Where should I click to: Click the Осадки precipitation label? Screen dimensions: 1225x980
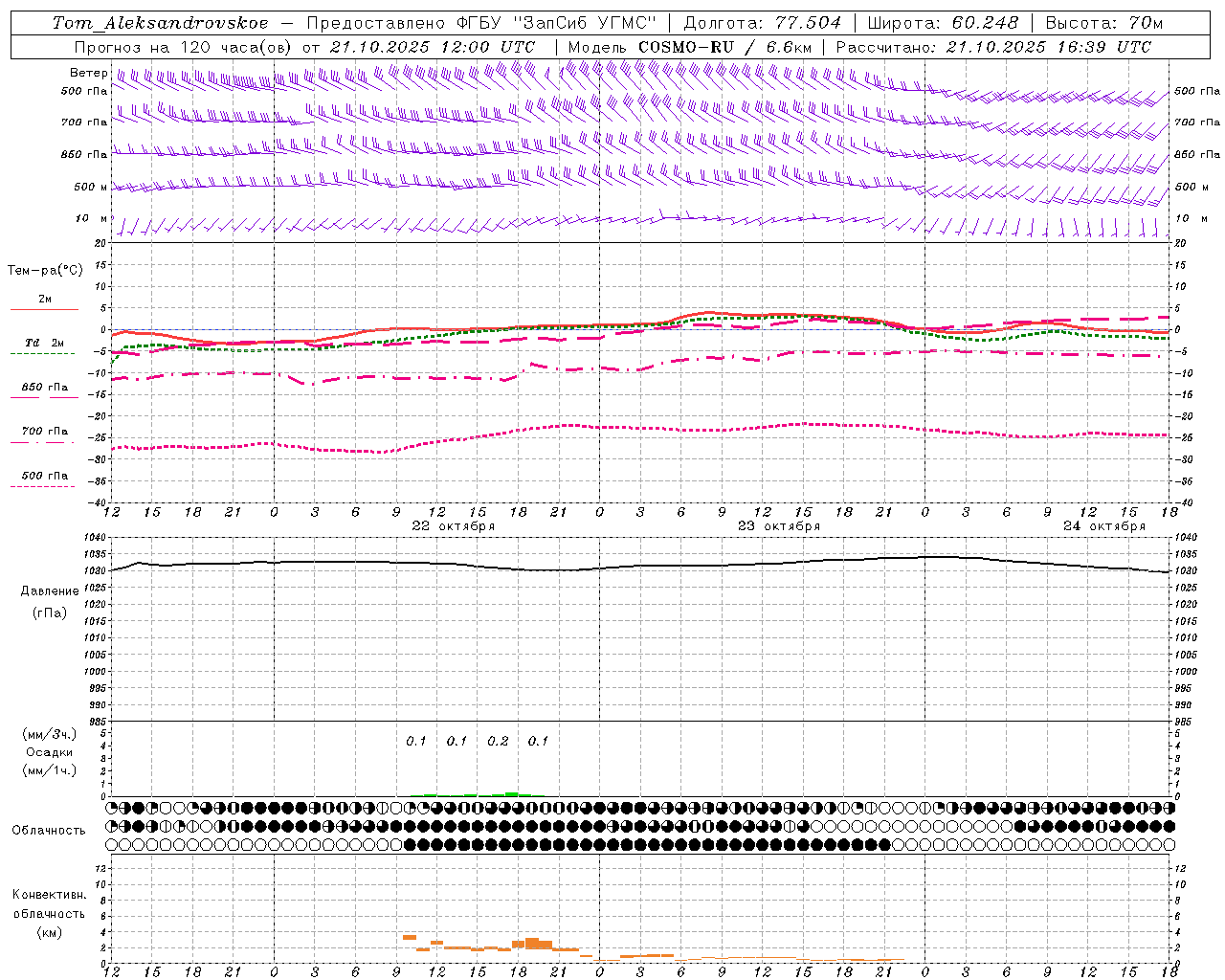[50, 752]
